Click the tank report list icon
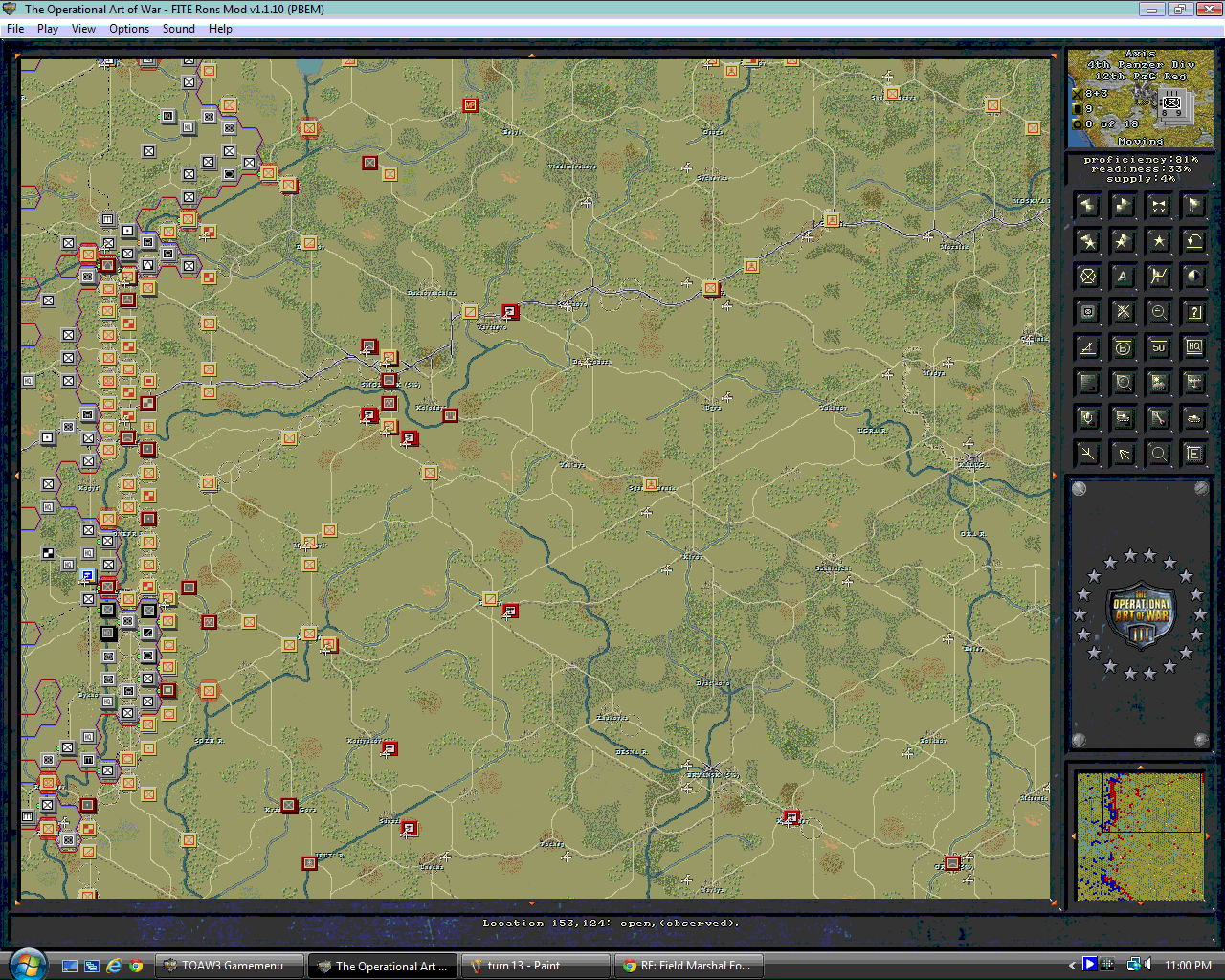Viewport: 1225px width, 980px height. click(1124, 418)
